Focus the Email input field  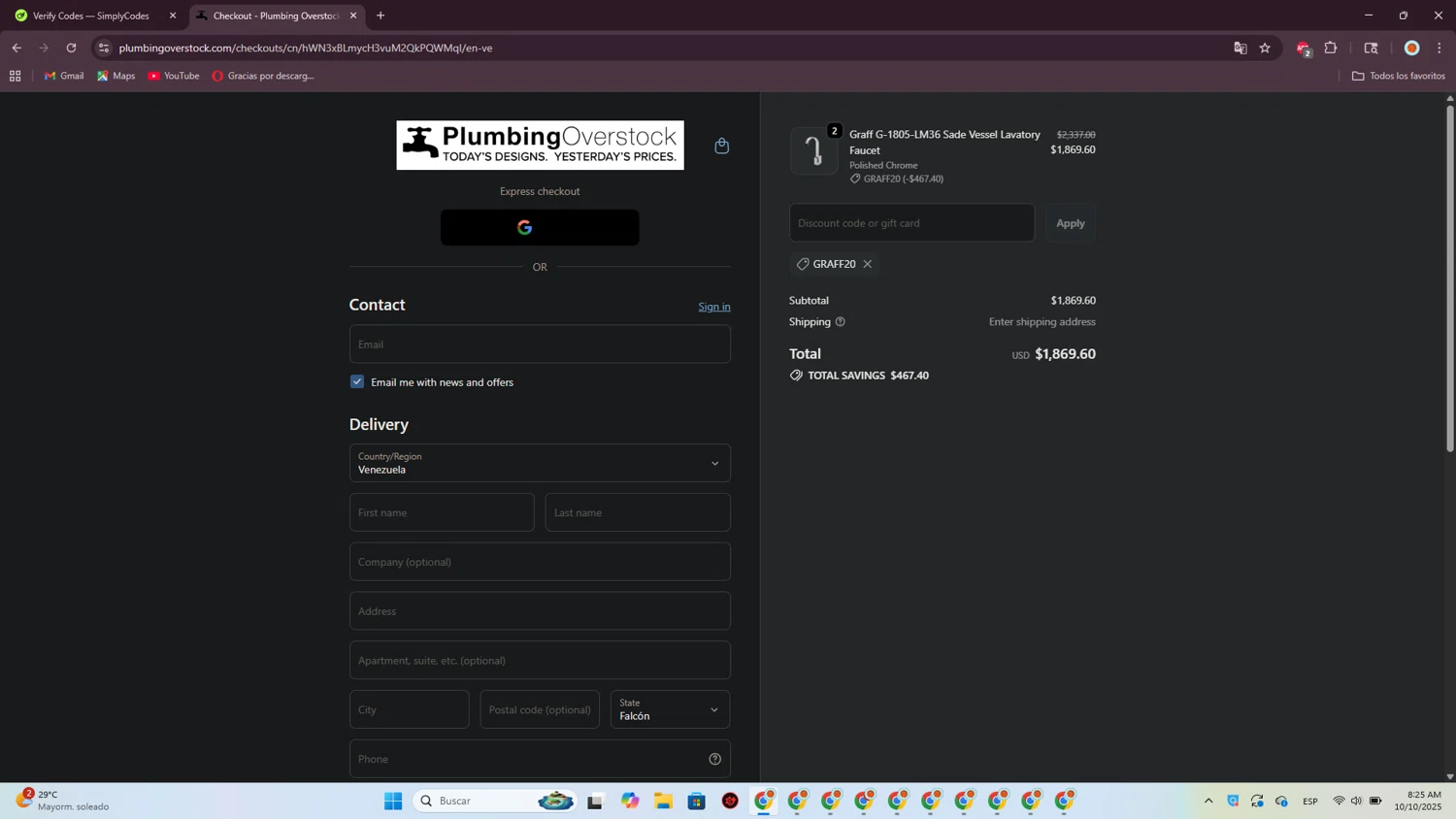pos(540,344)
